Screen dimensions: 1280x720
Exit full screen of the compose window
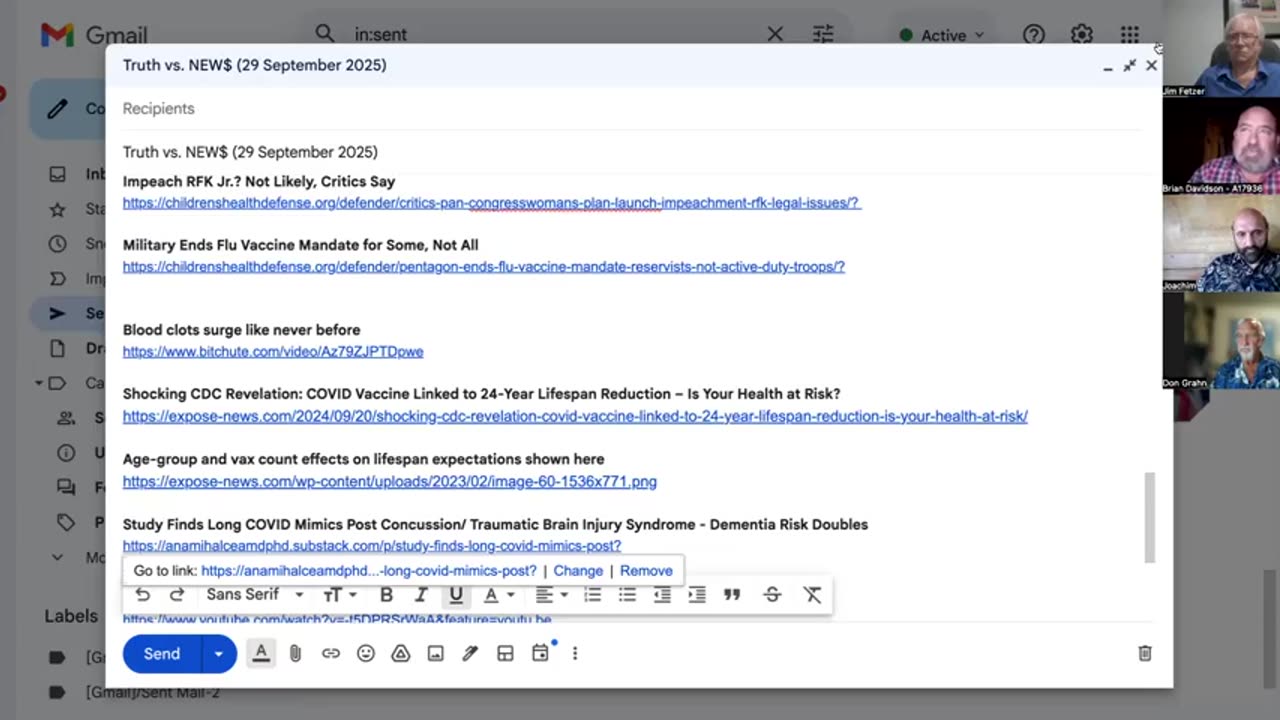[x=1129, y=66]
